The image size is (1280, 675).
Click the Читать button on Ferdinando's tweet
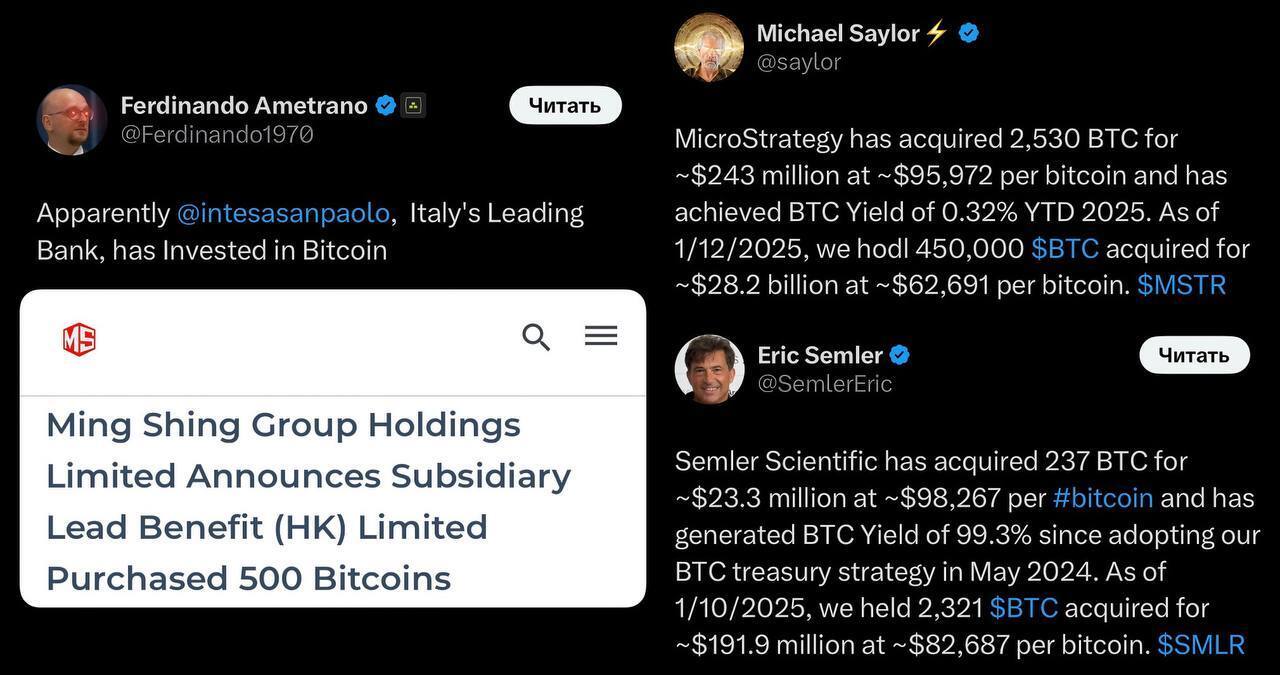click(565, 105)
